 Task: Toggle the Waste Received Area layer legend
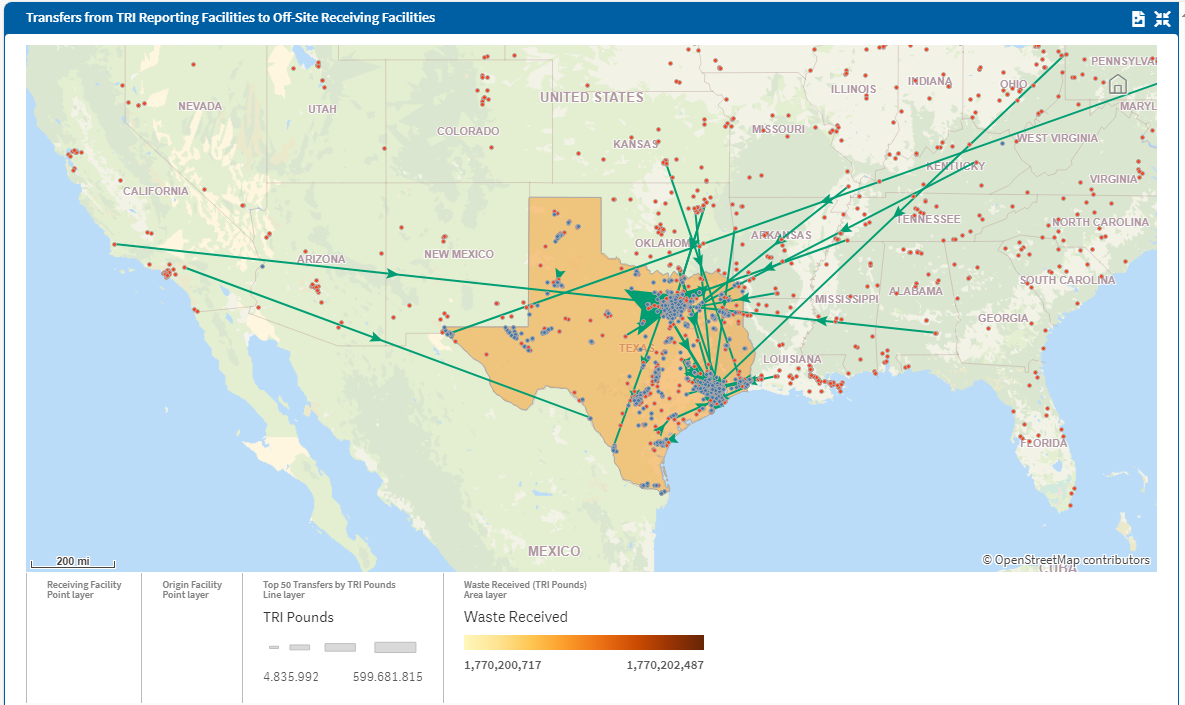(x=523, y=584)
